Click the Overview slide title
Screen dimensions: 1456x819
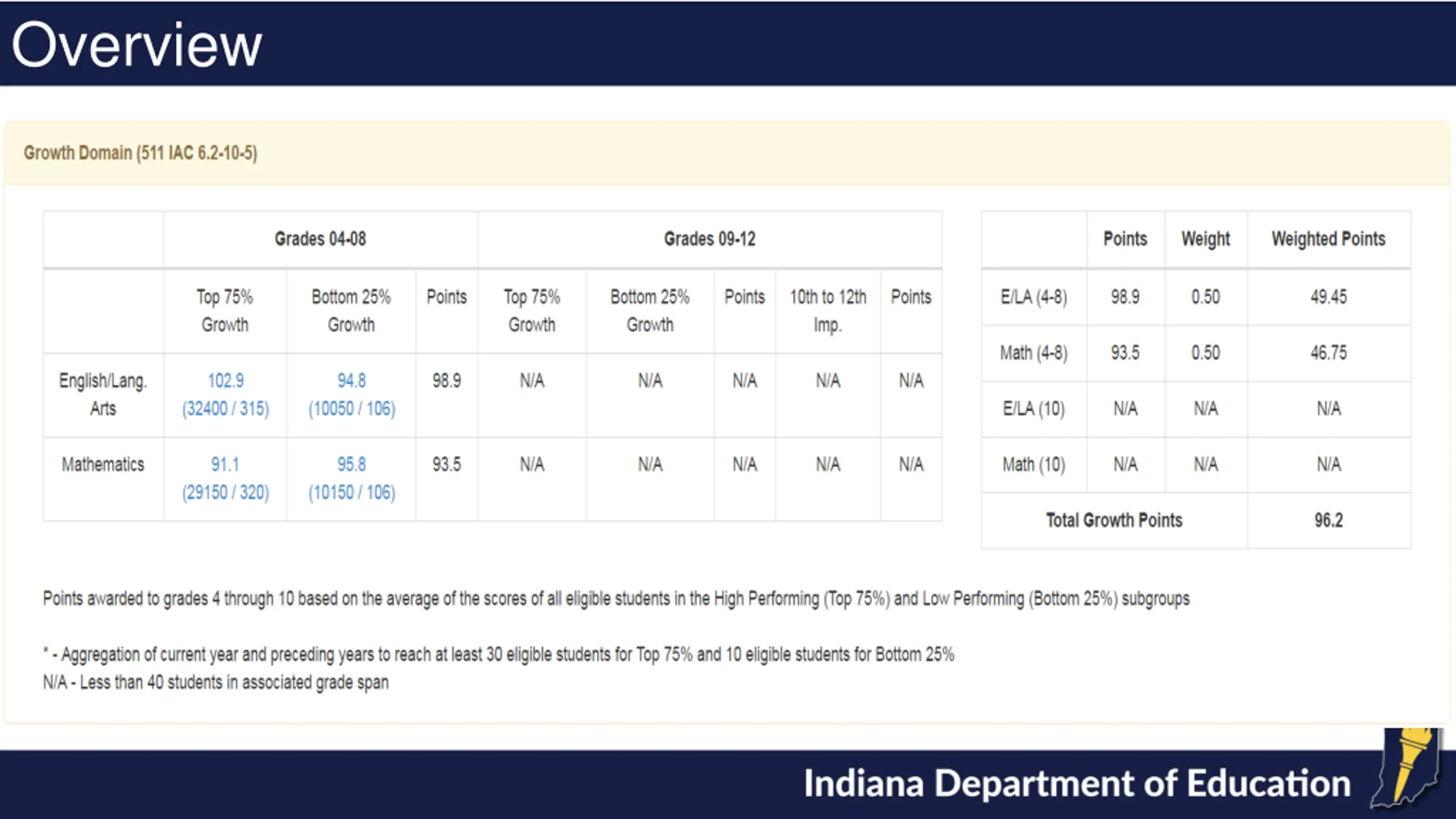click(x=136, y=45)
